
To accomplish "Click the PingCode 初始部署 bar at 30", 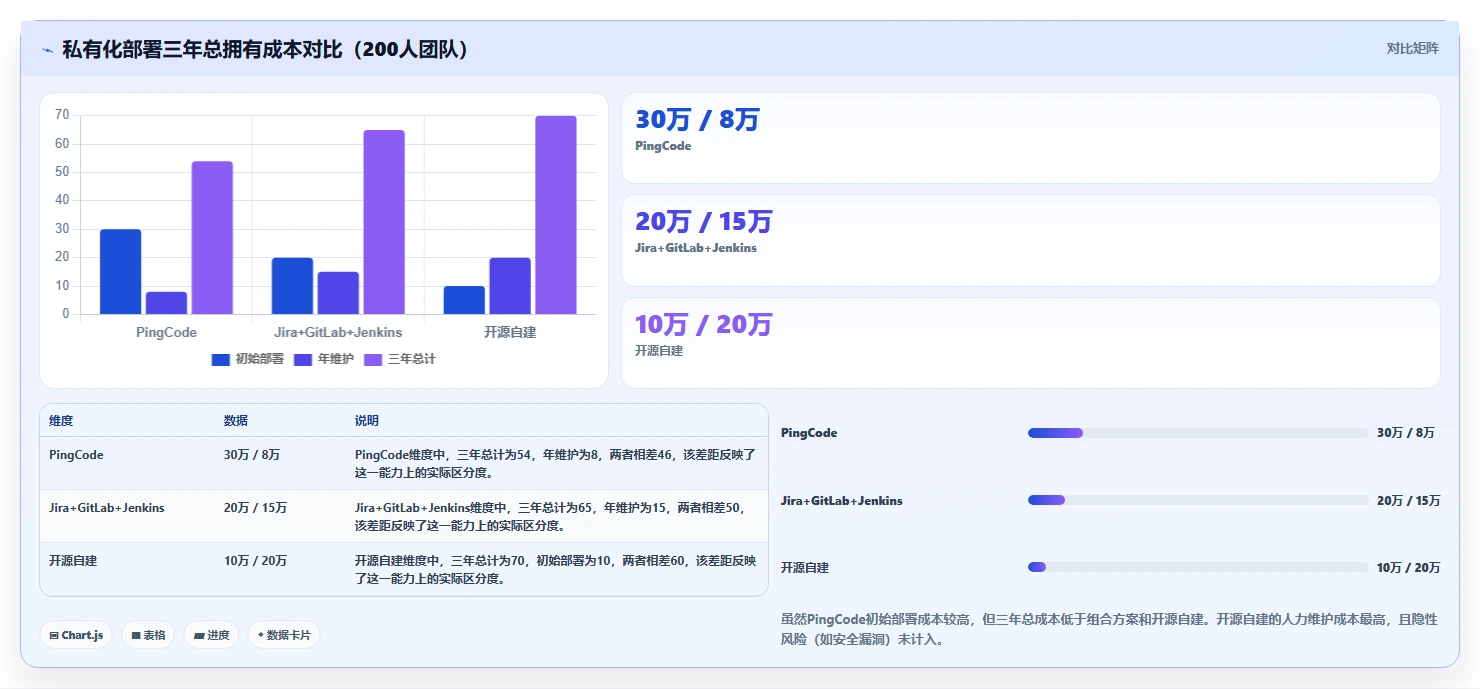I will (120, 272).
